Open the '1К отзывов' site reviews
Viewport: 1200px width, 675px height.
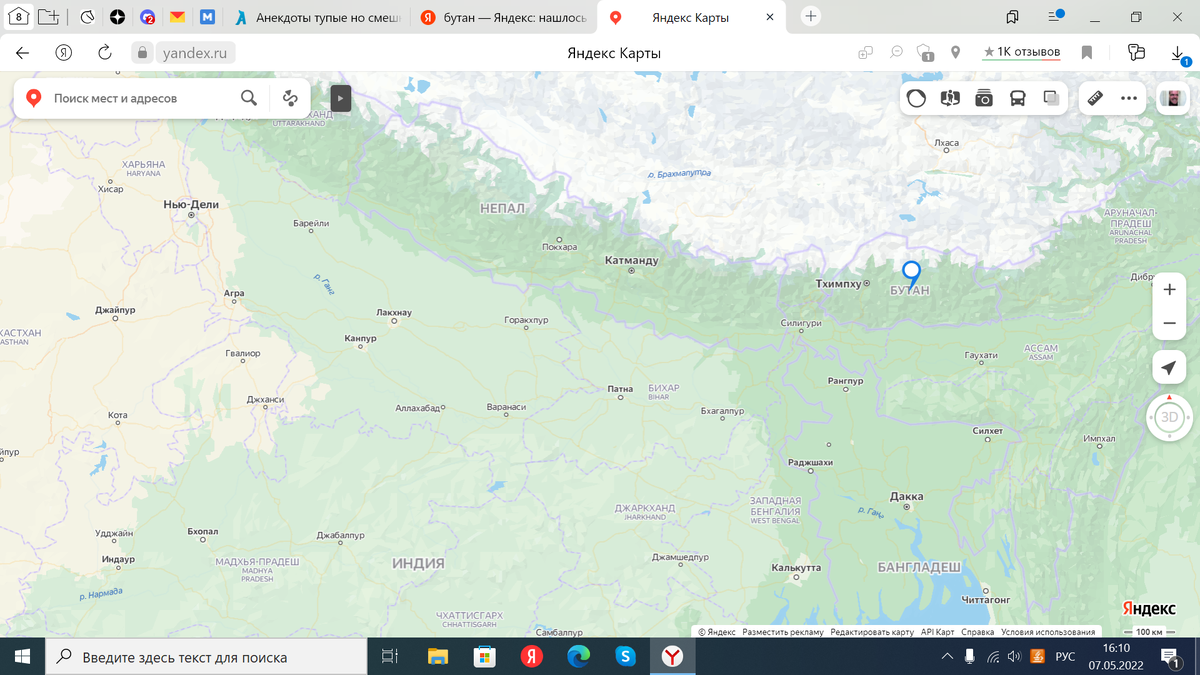pos(1021,52)
